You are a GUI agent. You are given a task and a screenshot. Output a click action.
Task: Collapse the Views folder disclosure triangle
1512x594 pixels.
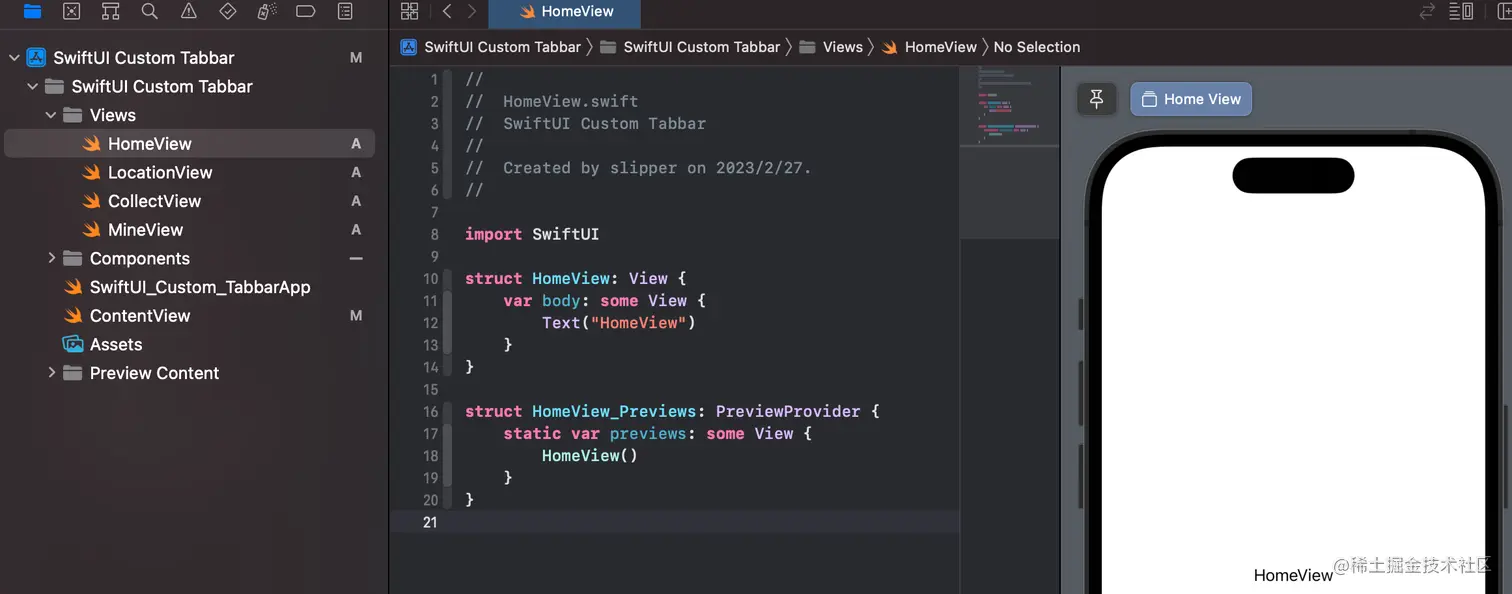click(x=51, y=115)
